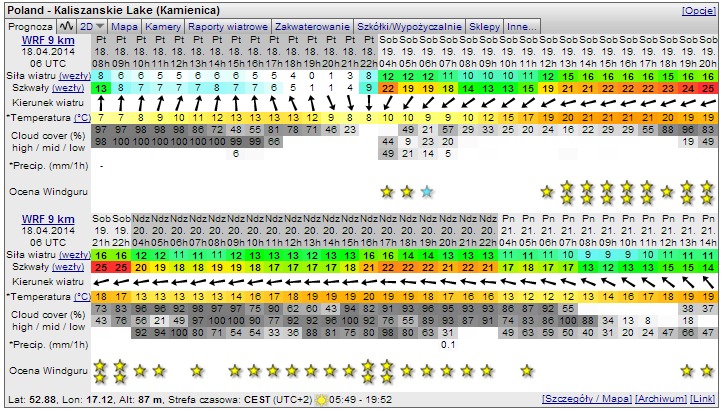Select the lower Kierunek wiatru label

pos(48,282)
